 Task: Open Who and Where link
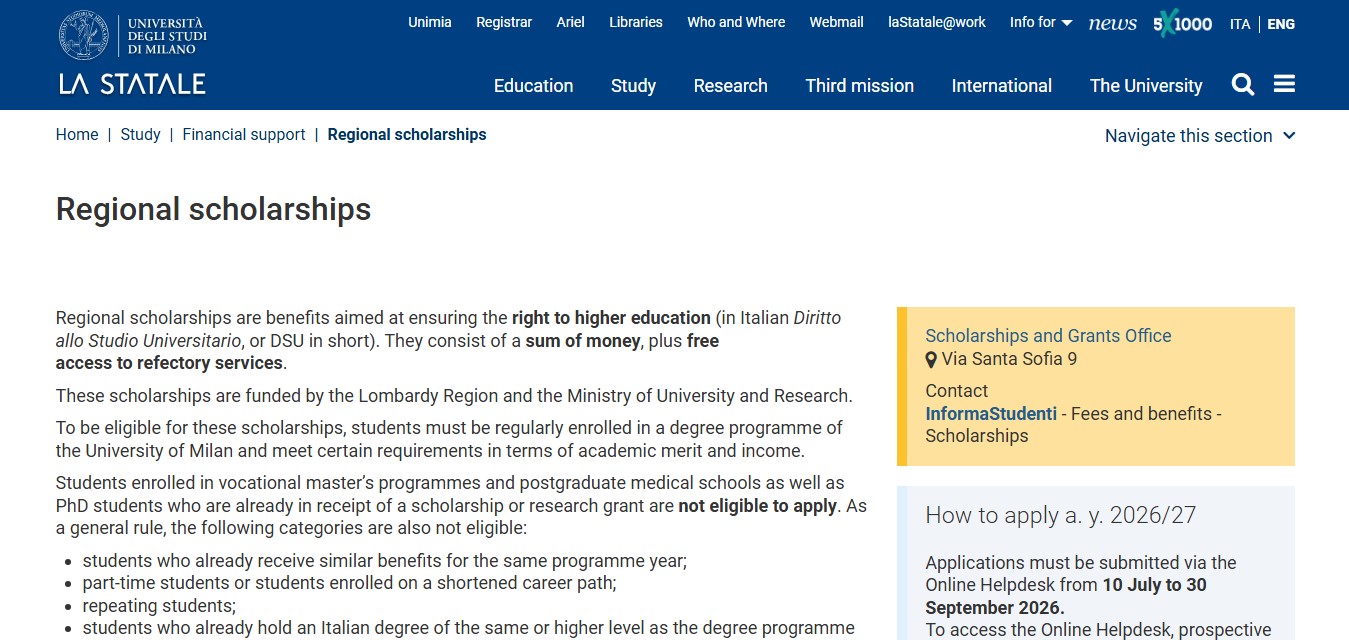click(736, 22)
